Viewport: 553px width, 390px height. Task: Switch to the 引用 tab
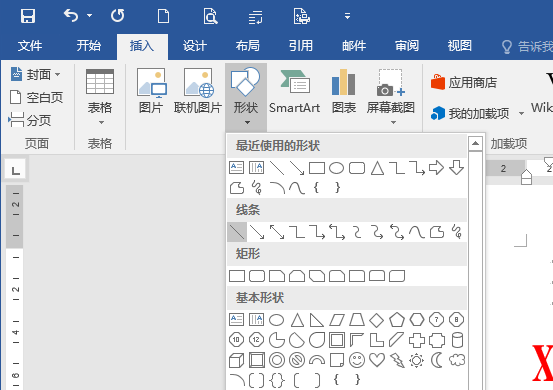(x=300, y=46)
